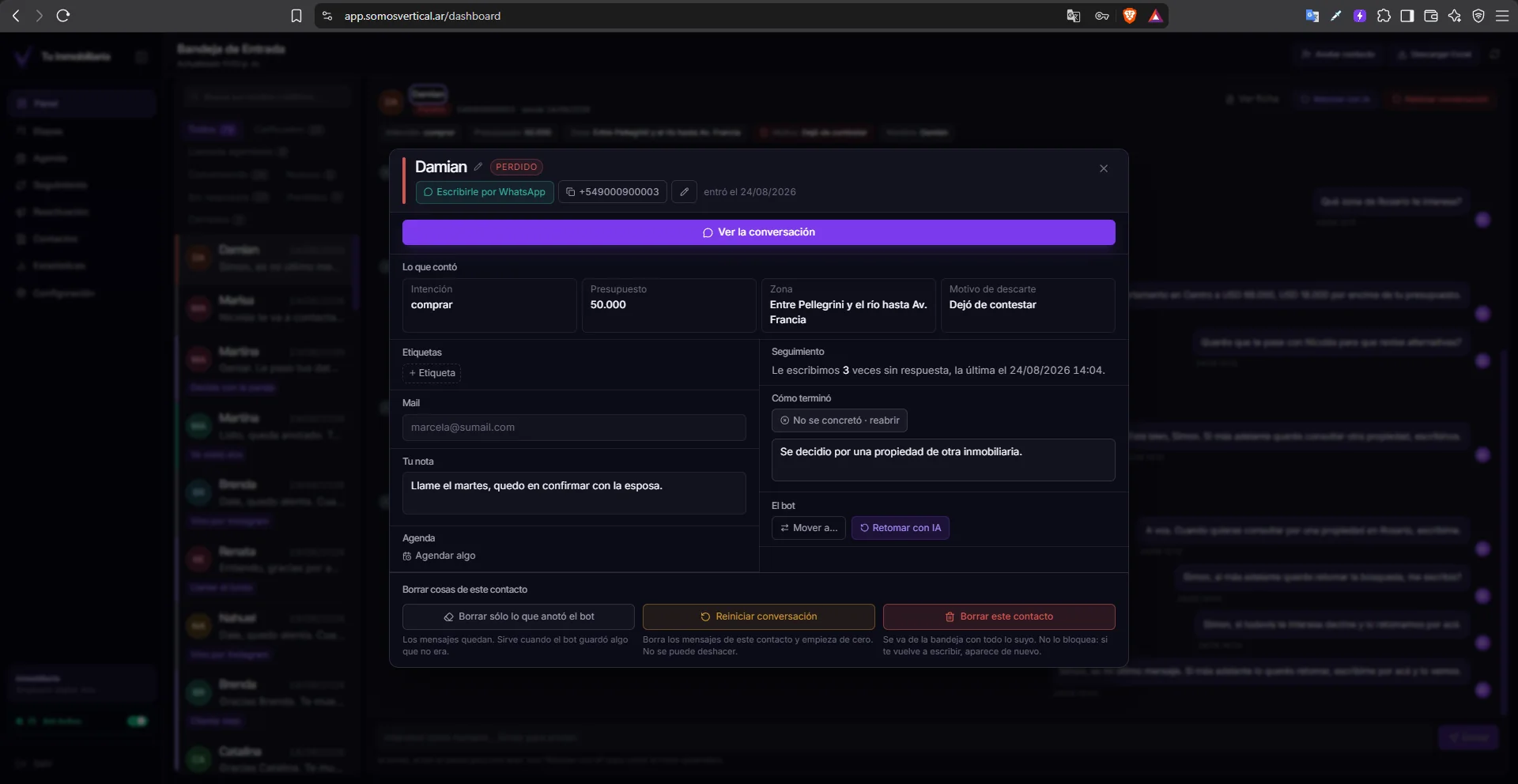Open the Brave Rewards triangle icon
1518x784 pixels.
coord(1156,16)
